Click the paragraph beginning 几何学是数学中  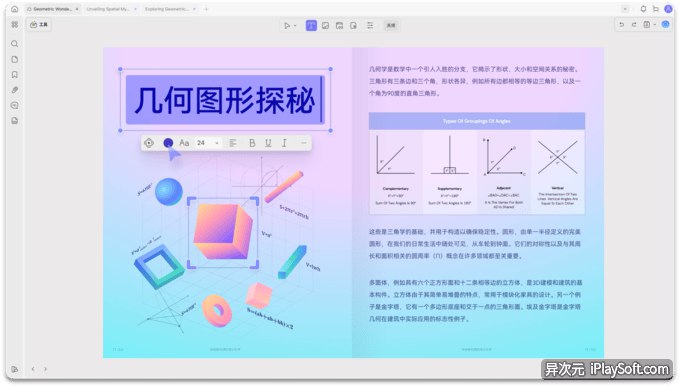(474, 81)
